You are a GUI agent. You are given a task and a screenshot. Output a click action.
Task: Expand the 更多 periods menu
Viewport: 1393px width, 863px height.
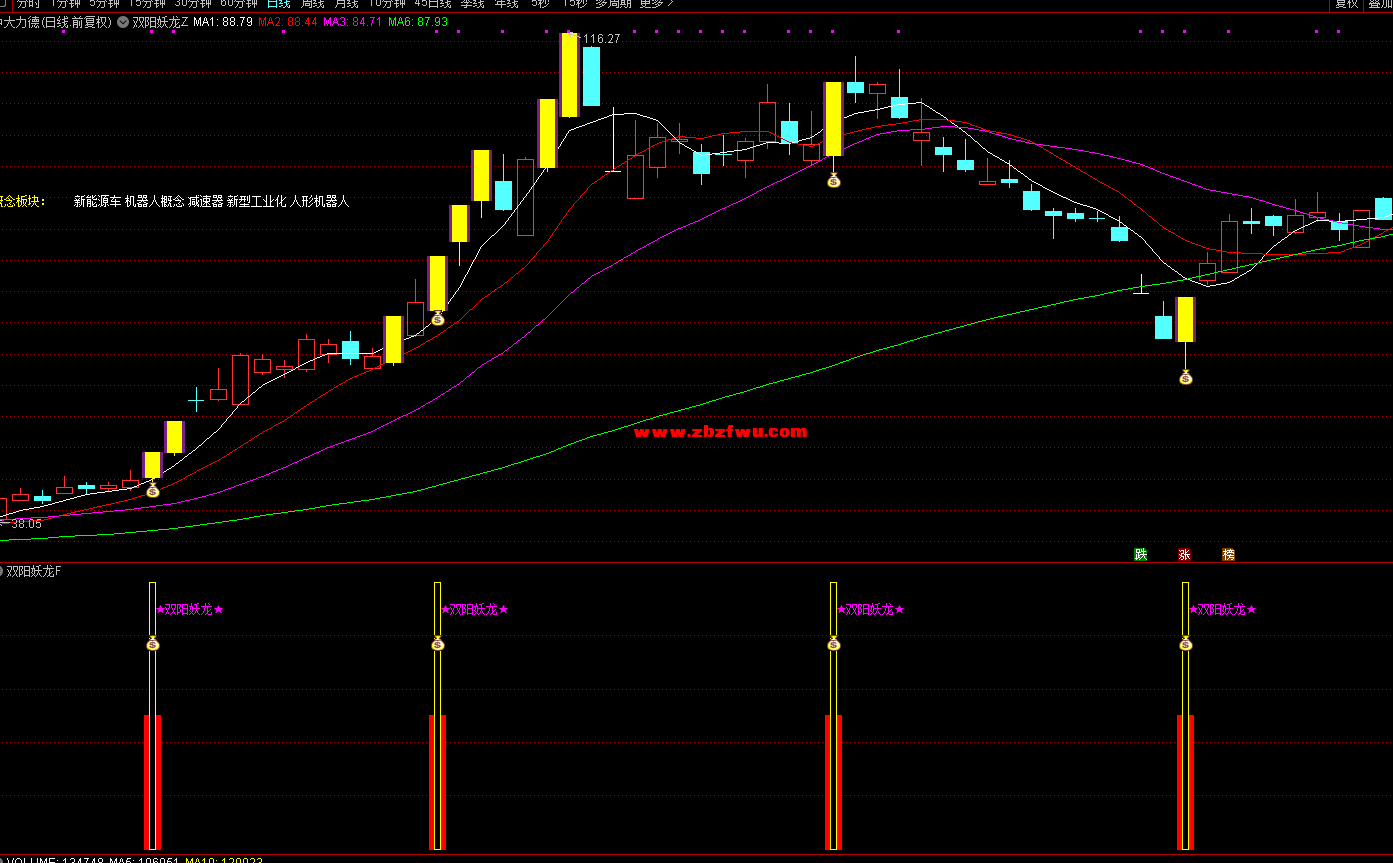tap(656, 4)
